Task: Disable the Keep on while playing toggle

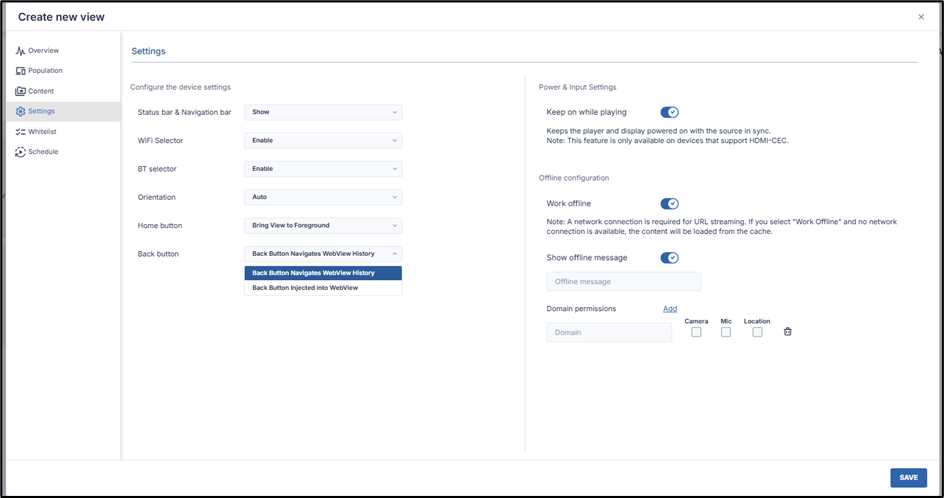Action: [670, 113]
